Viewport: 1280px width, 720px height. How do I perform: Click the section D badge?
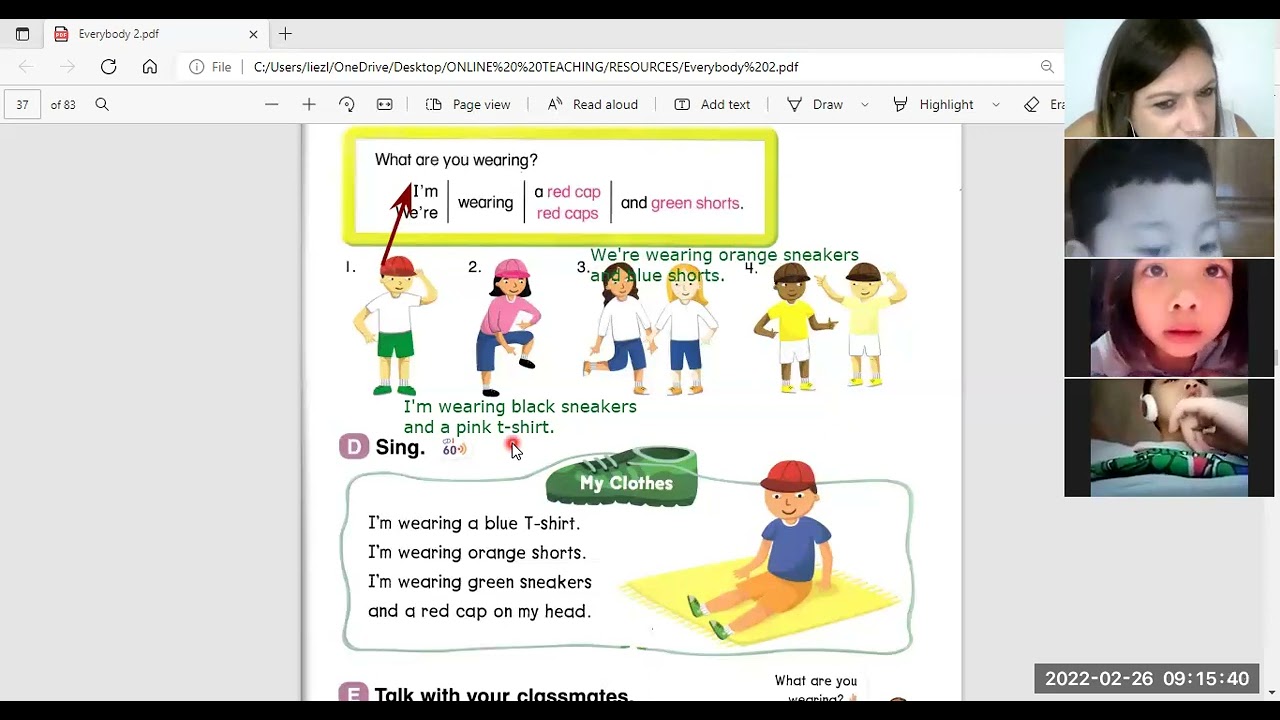pos(354,447)
